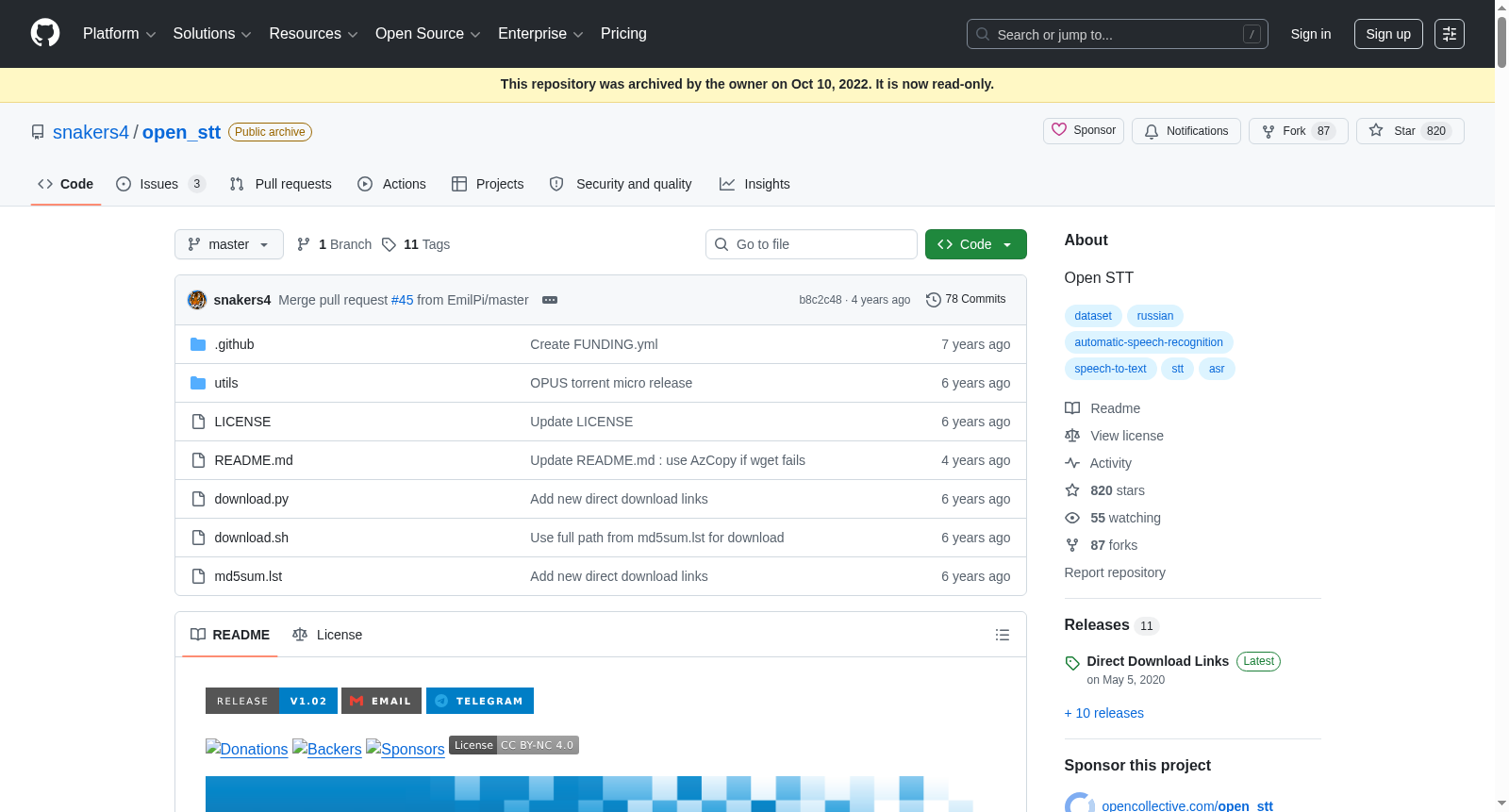Click the download.py file icon
1509x812 pixels.
point(198,499)
